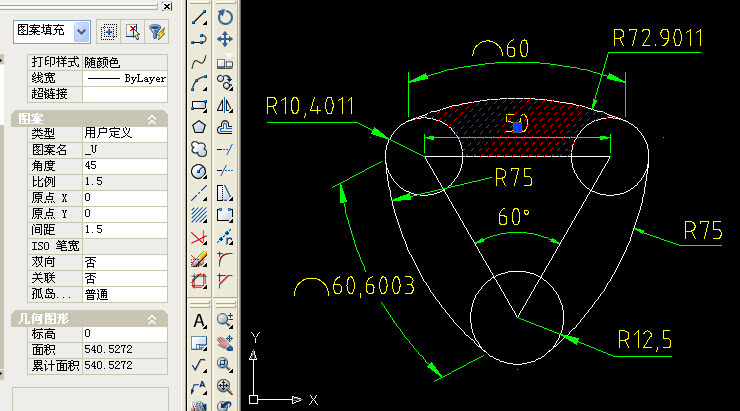Select the Arc drawing tool
Viewport: 740px width, 411px height.
[199, 84]
